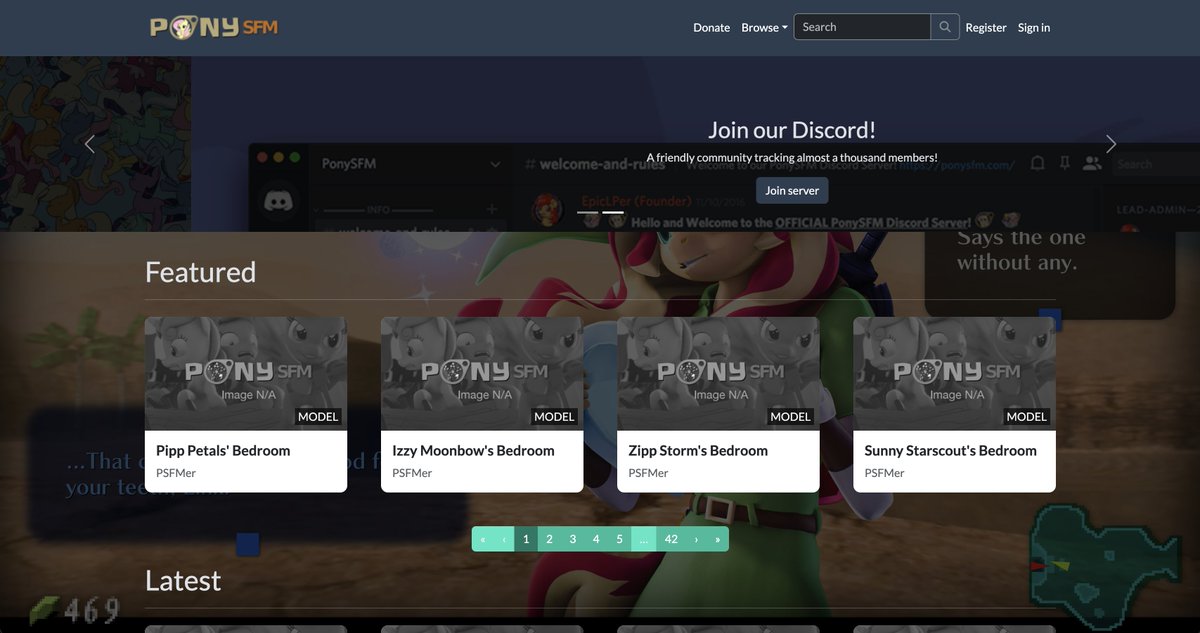The width and height of the screenshot is (1200, 633).
Task: Click the Zipp Storm's Bedroom title
Action: coord(698,451)
